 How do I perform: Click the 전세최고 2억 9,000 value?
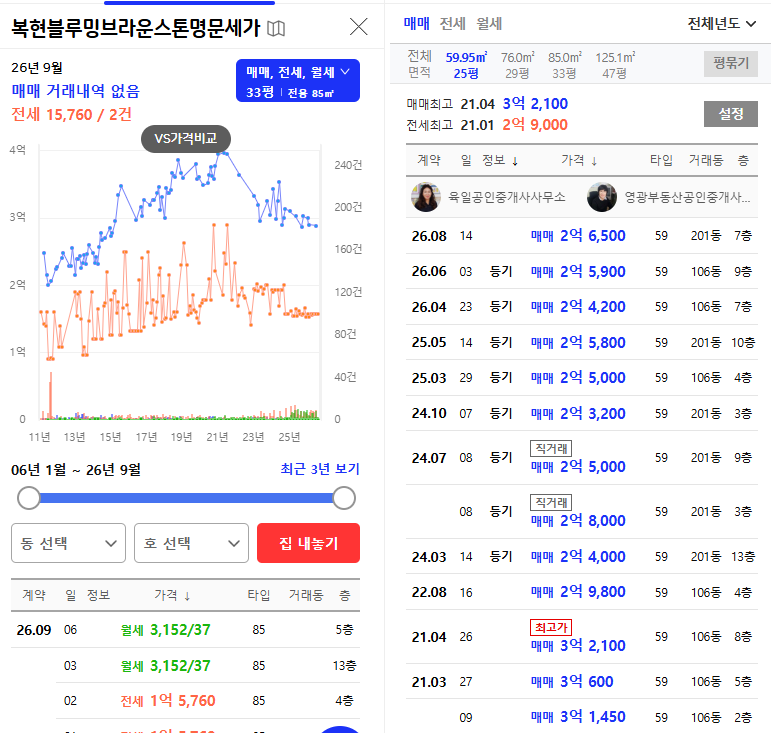535,125
